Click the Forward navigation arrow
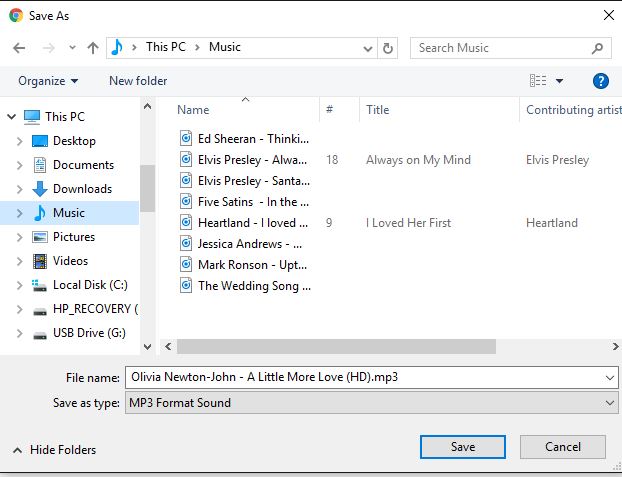 pos(48,48)
